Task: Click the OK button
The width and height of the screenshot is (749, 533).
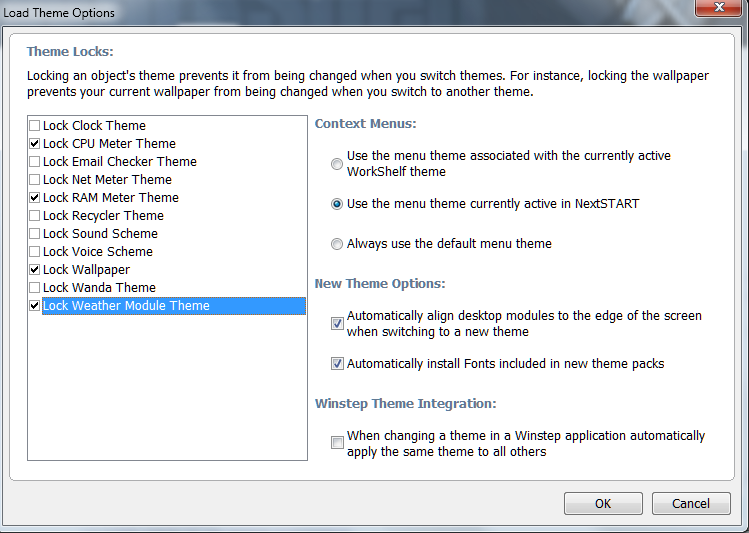Action: tap(603, 503)
